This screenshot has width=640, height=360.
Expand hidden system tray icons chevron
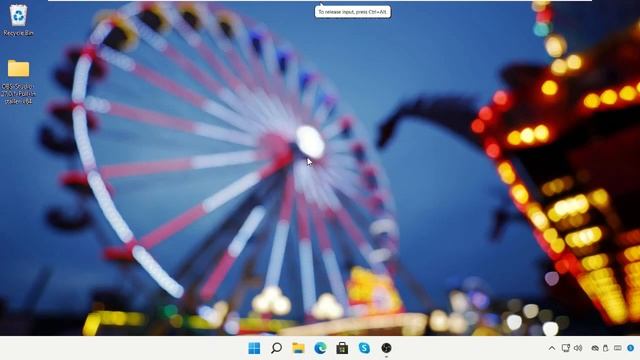click(552, 348)
